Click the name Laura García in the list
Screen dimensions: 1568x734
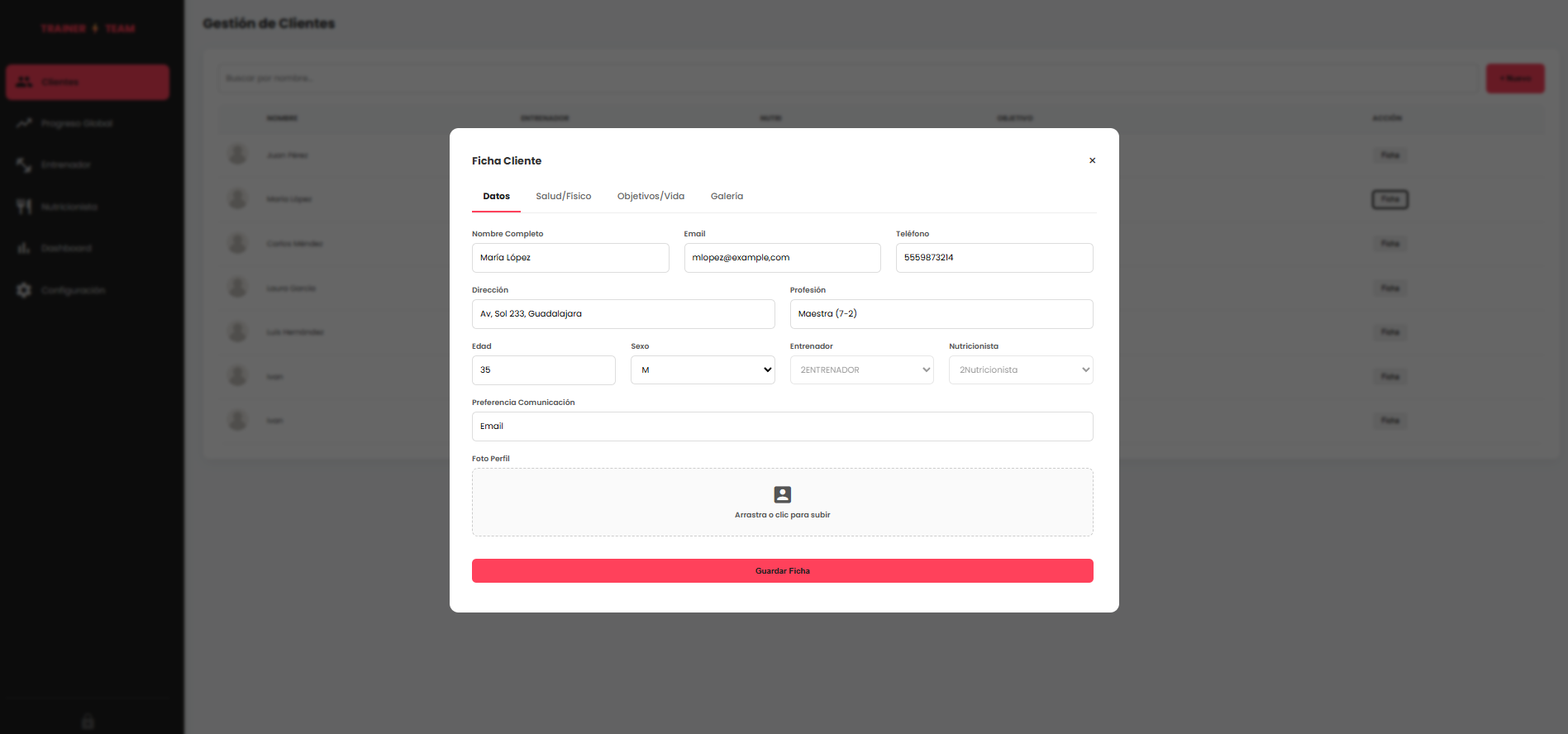point(291,288)
